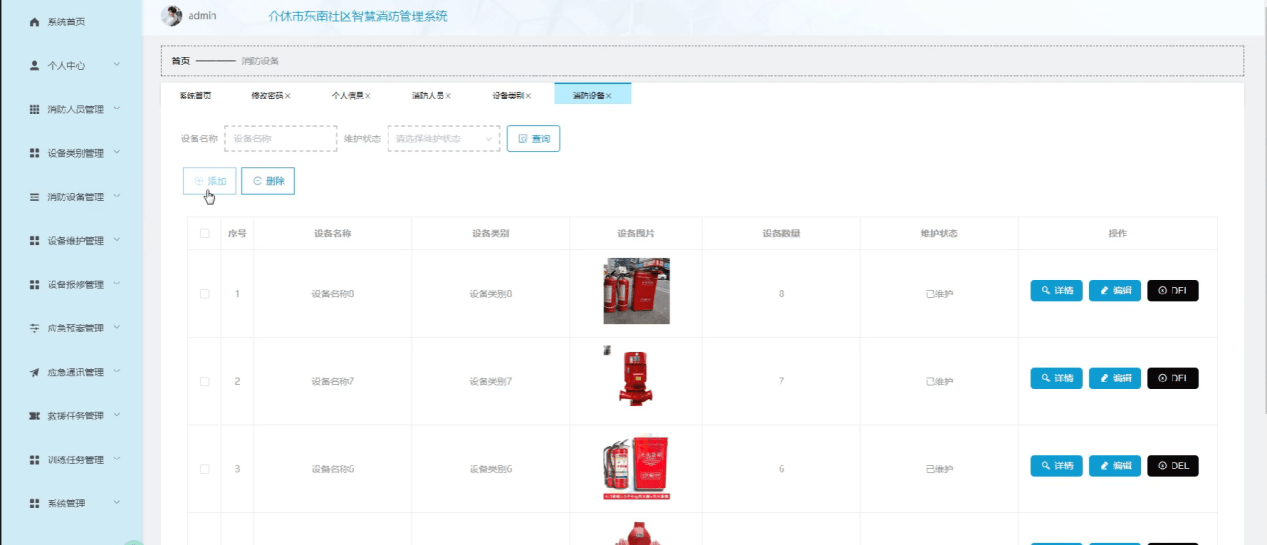This screenshot has width=1267, height=545.
Task: Click DEL for 设备名称7 row
Action: coord(1172,378)
